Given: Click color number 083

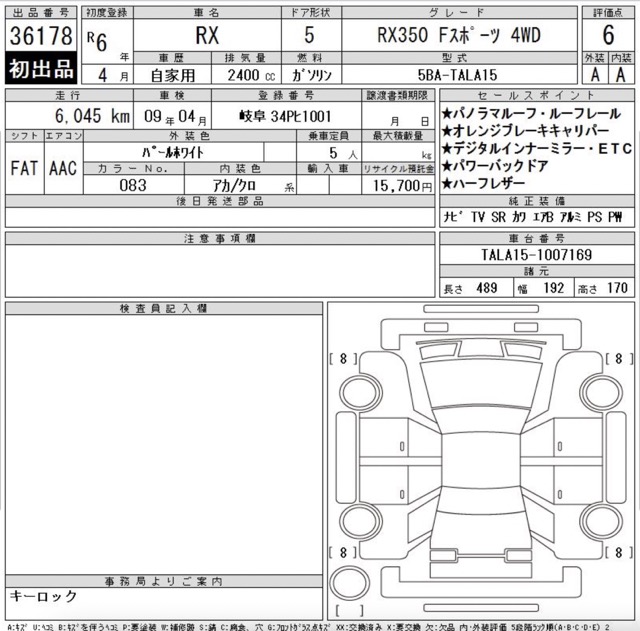Looking at the screenshot, I should click(x=133, y=185).
